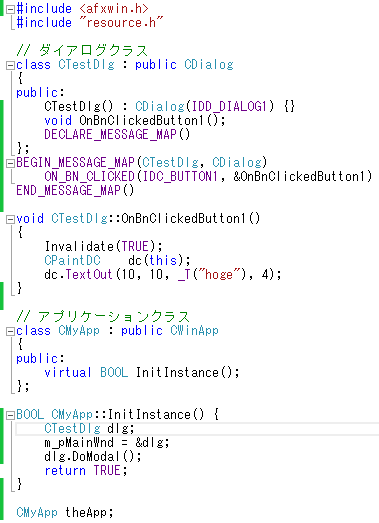This screenshot has width=379, height=523.
Task: Click the dlg.DoModal() call
Action: click(93, 457)
